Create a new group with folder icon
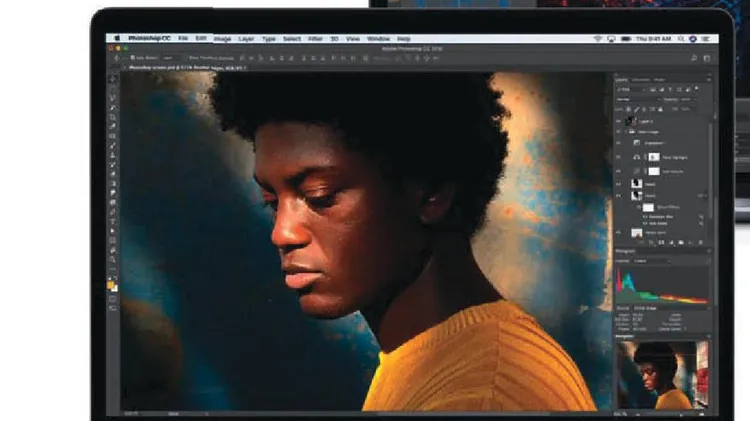This screenshot has height=421, width=750. pos(681,243)
